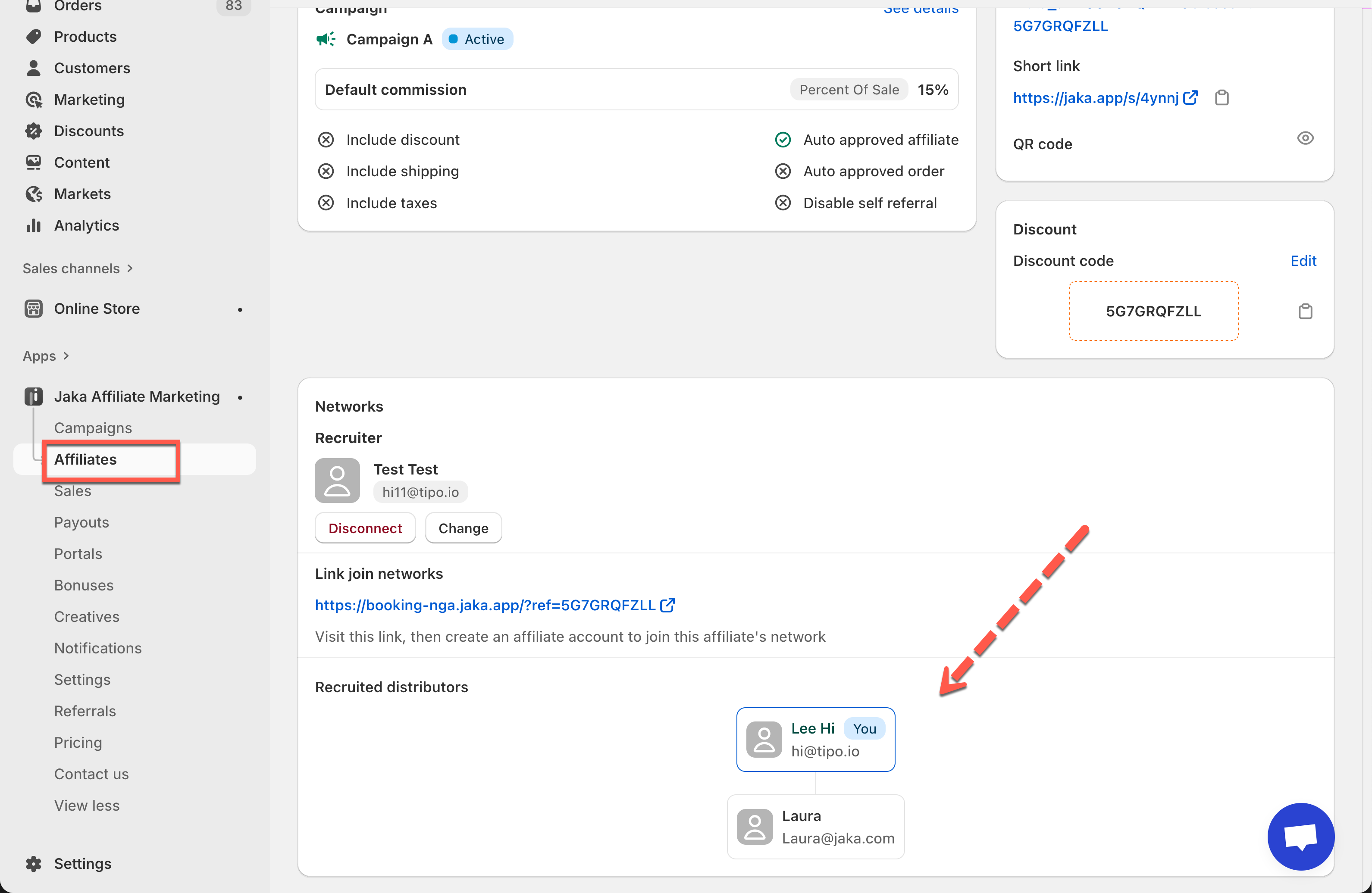The height and width of the screenshot is (893, 1372).
Task: Collapse app menu with View less
Action: [x=87, y=806]
